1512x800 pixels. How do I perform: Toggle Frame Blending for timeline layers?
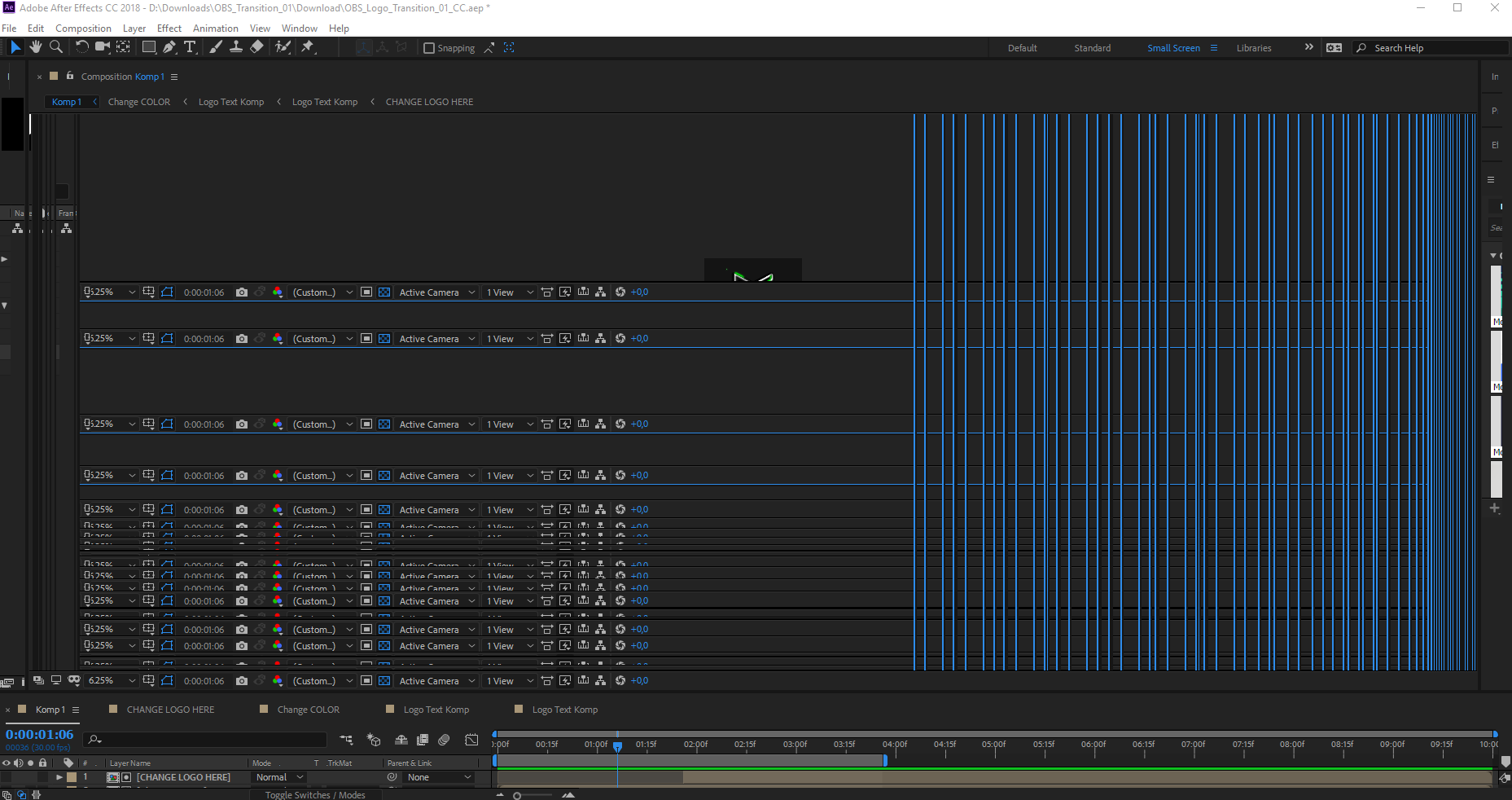click(x=423, y=740)
